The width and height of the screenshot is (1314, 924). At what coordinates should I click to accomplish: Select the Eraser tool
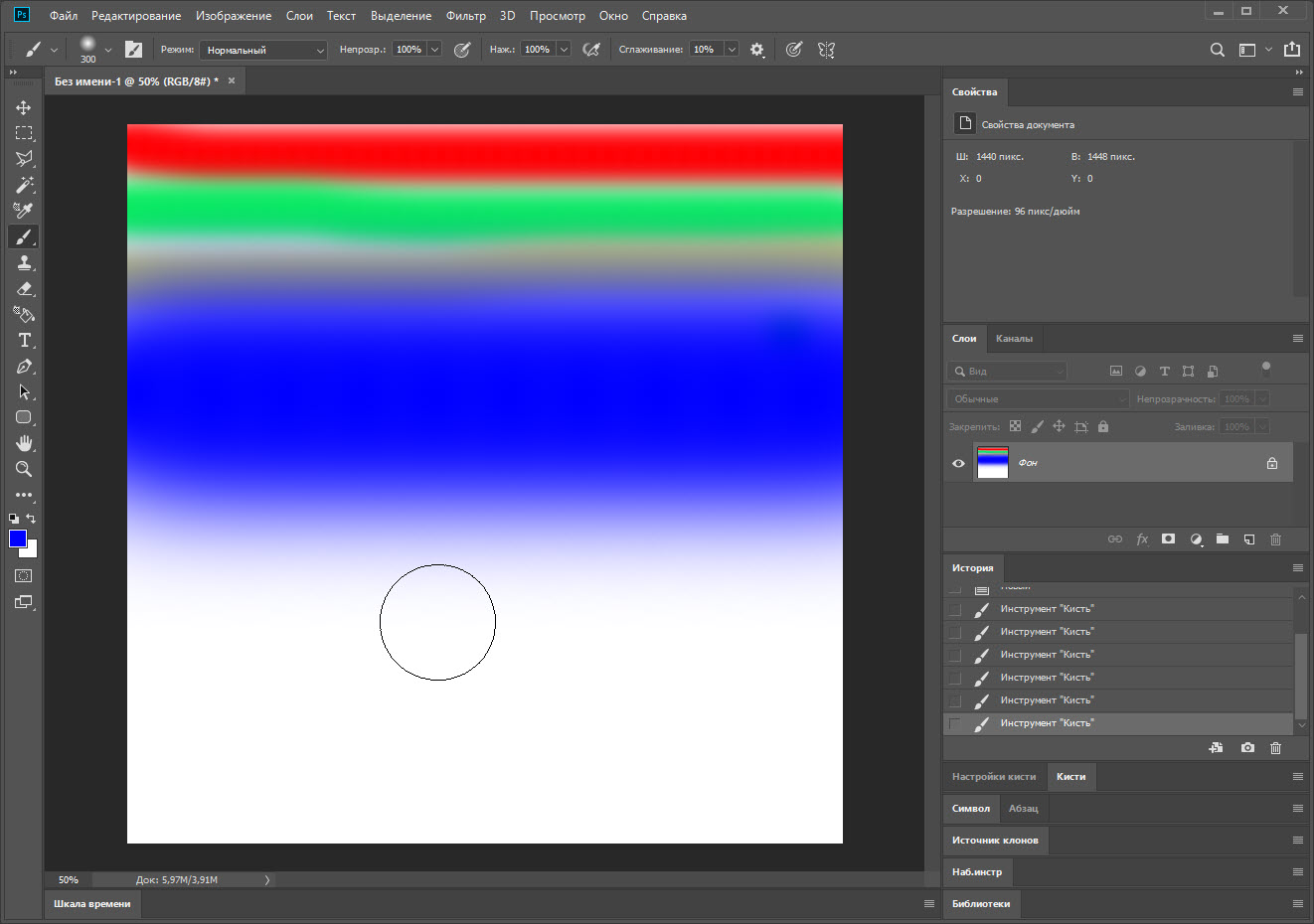pos(24,288)
